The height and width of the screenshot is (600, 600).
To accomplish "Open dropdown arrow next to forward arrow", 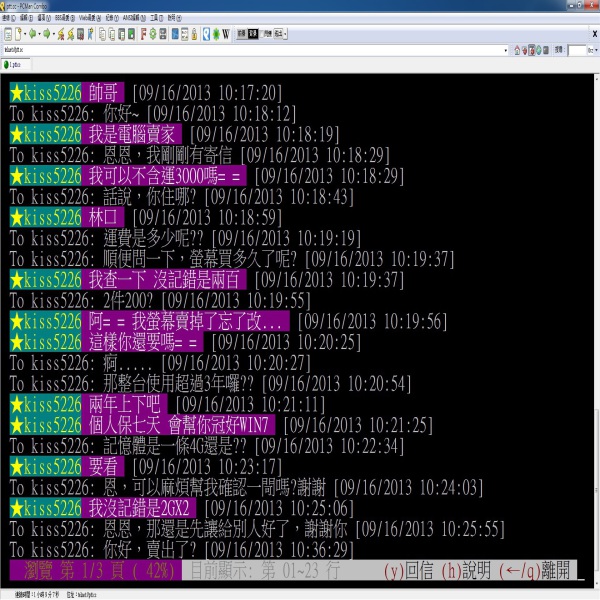I will tap(53, 34).
